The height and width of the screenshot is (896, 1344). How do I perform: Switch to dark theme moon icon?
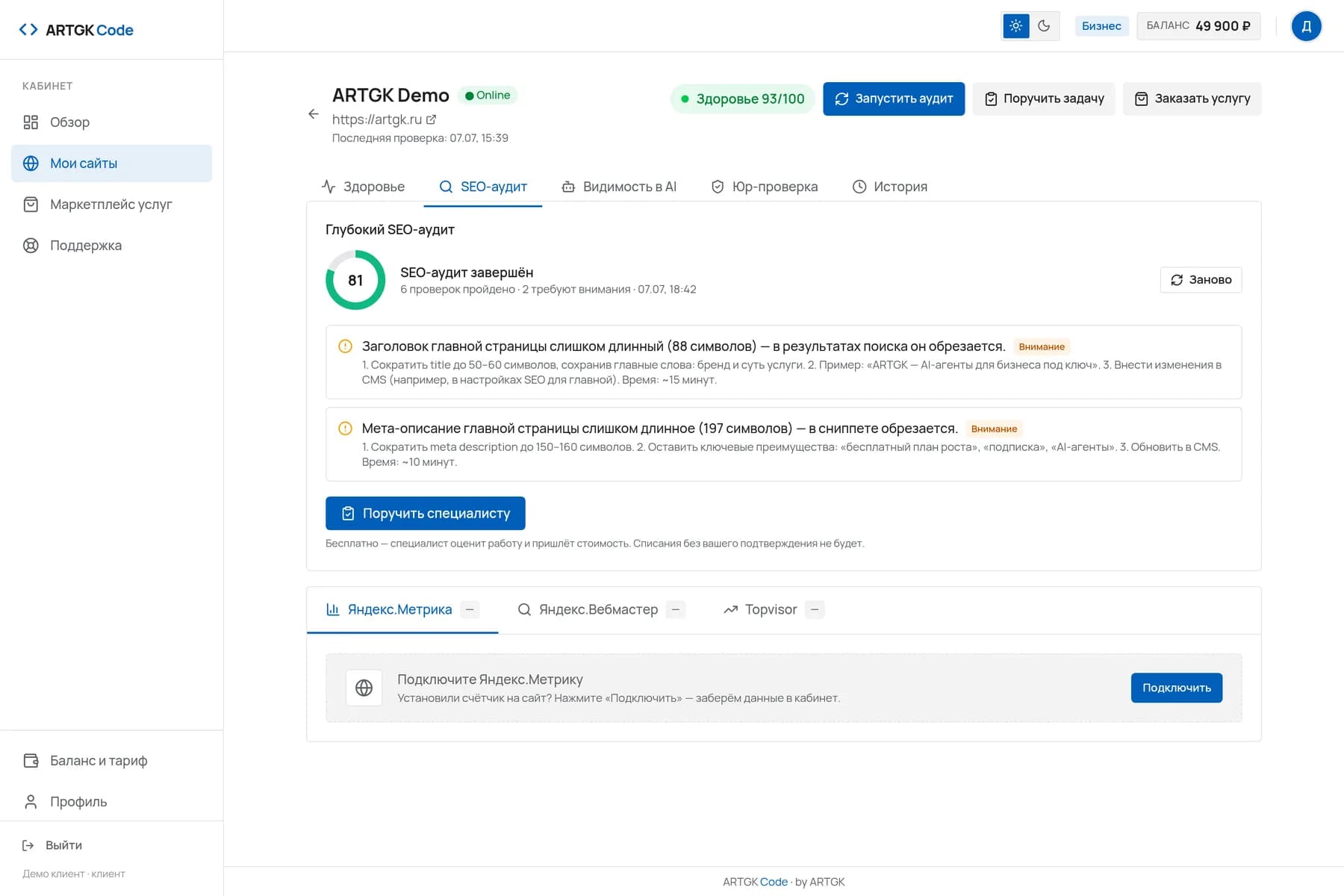(1044, 26)
